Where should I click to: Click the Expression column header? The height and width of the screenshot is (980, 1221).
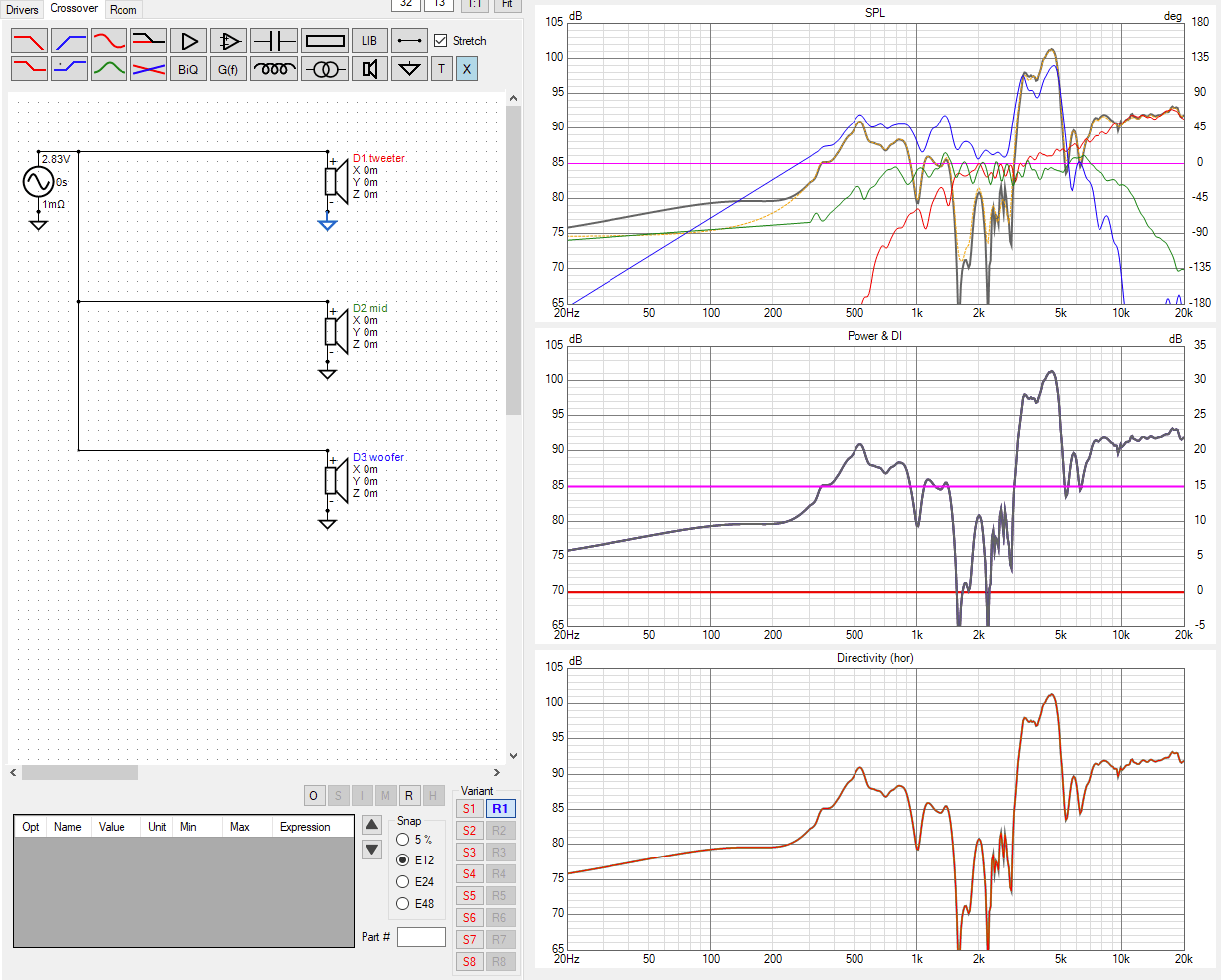tap(305, 827)
